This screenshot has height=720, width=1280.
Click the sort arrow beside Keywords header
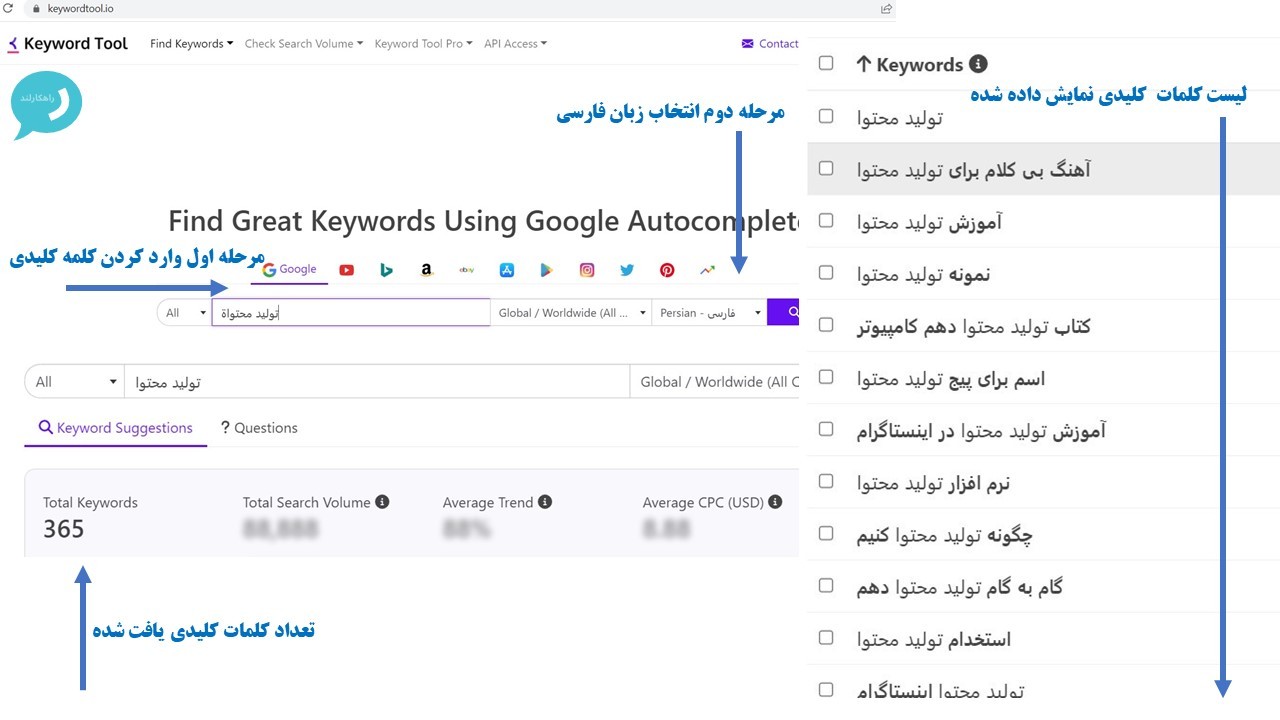coord(864,64)
